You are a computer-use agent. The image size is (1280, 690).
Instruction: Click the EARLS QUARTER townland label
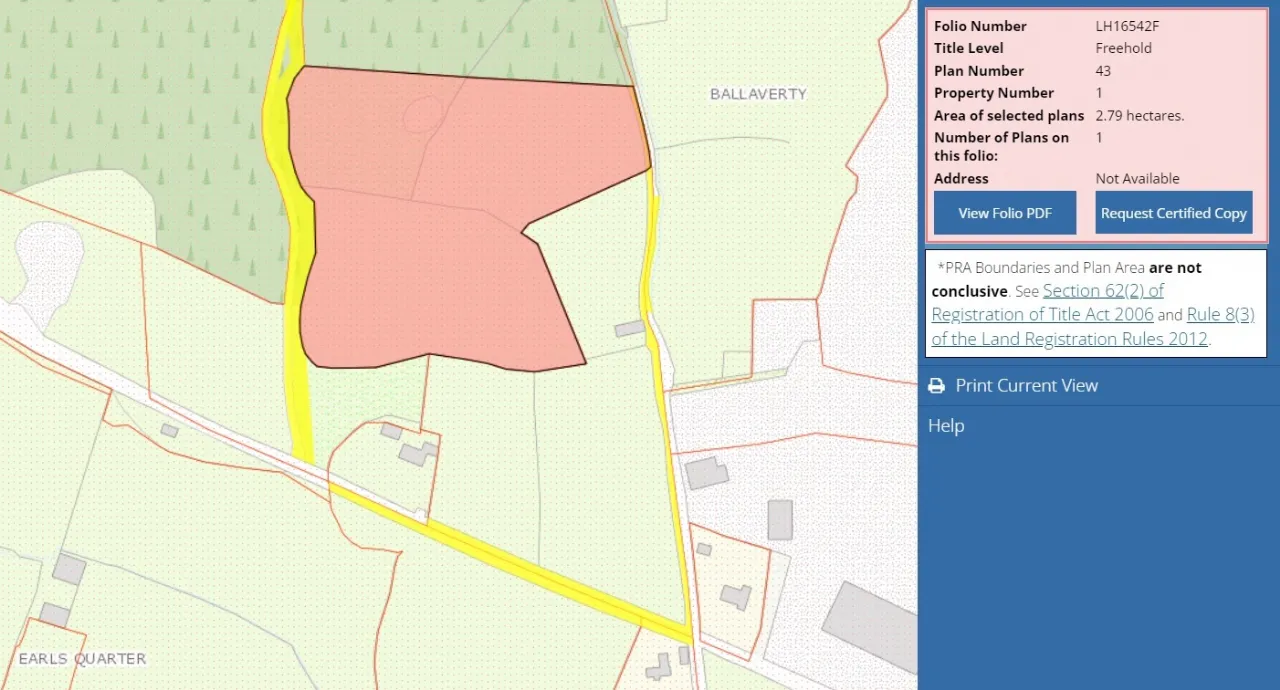point(82,658)
